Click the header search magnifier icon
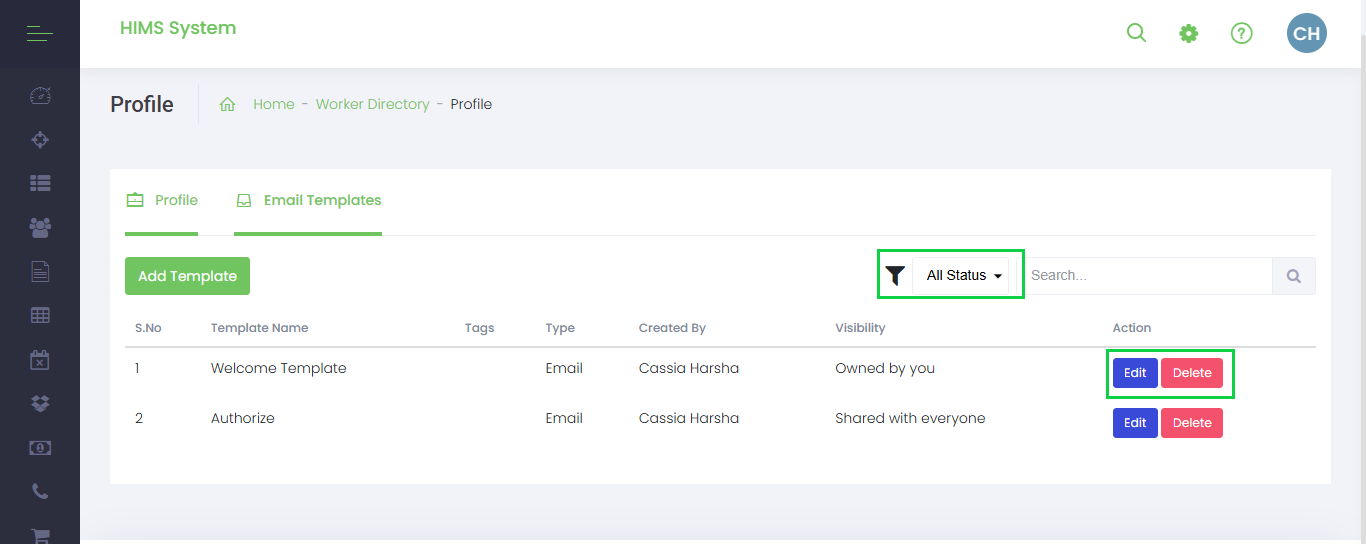This screenshot has height=544, width=1366. click(x=1136, y=33)
